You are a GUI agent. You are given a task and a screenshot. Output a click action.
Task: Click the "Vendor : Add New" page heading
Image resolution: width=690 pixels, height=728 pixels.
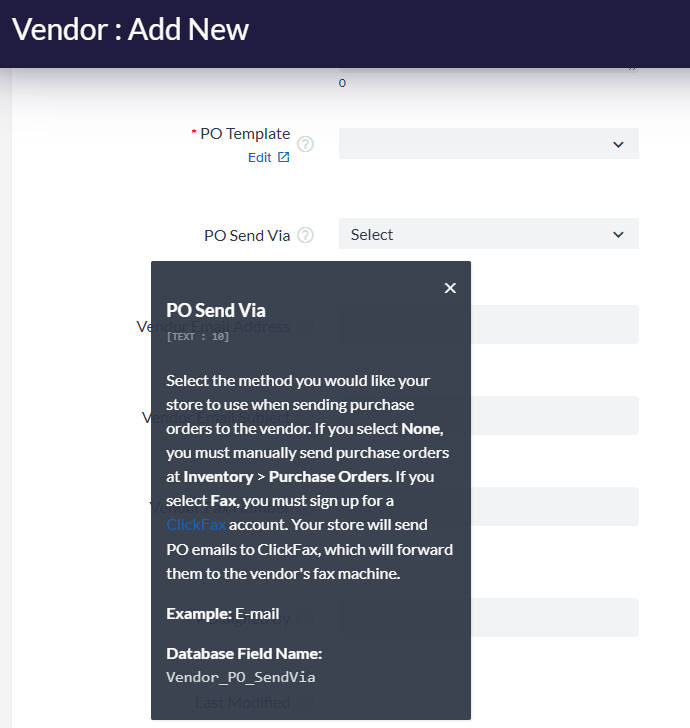click(131, 30)
